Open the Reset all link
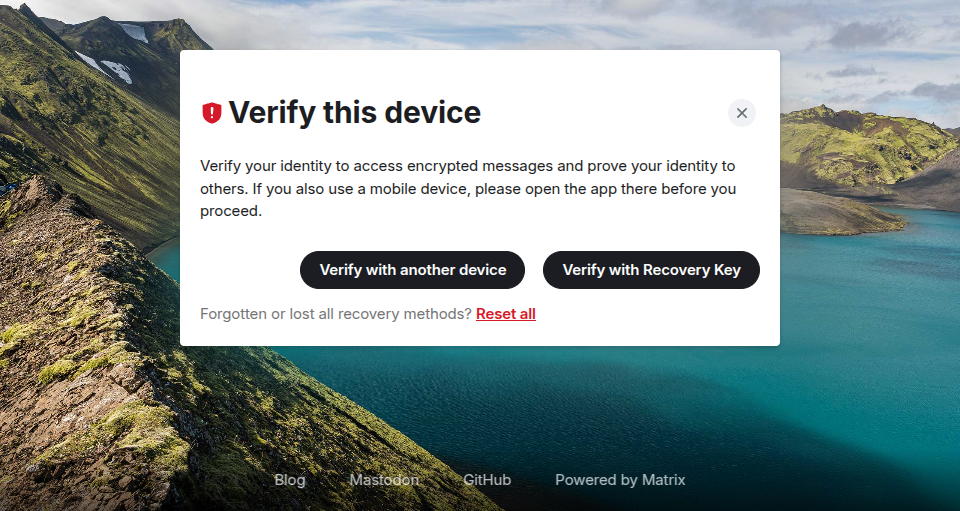Viewport: 960px width, 511px height. pos(505,314)
